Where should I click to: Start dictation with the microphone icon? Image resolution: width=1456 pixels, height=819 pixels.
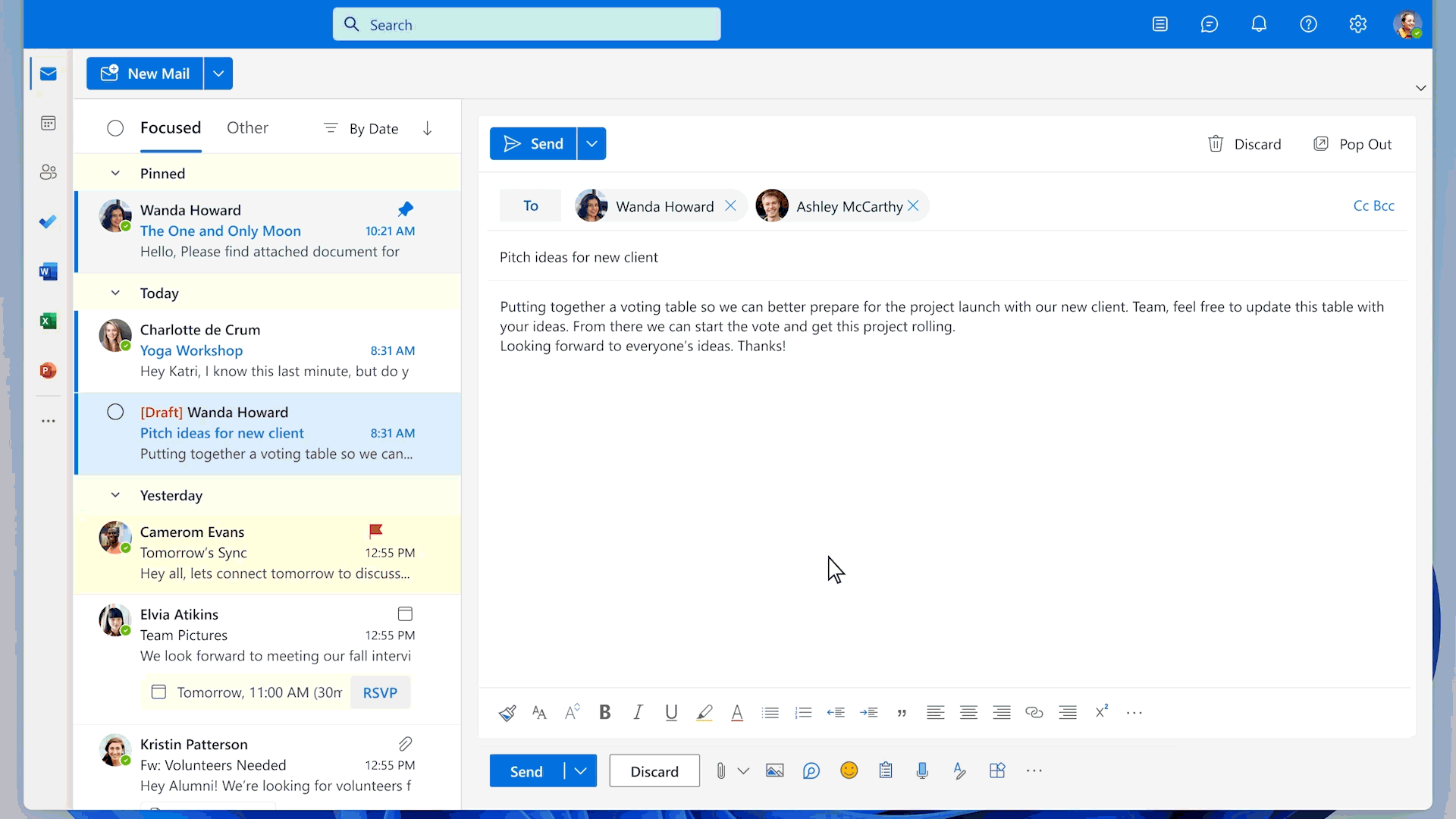click(x=922, y=770)
